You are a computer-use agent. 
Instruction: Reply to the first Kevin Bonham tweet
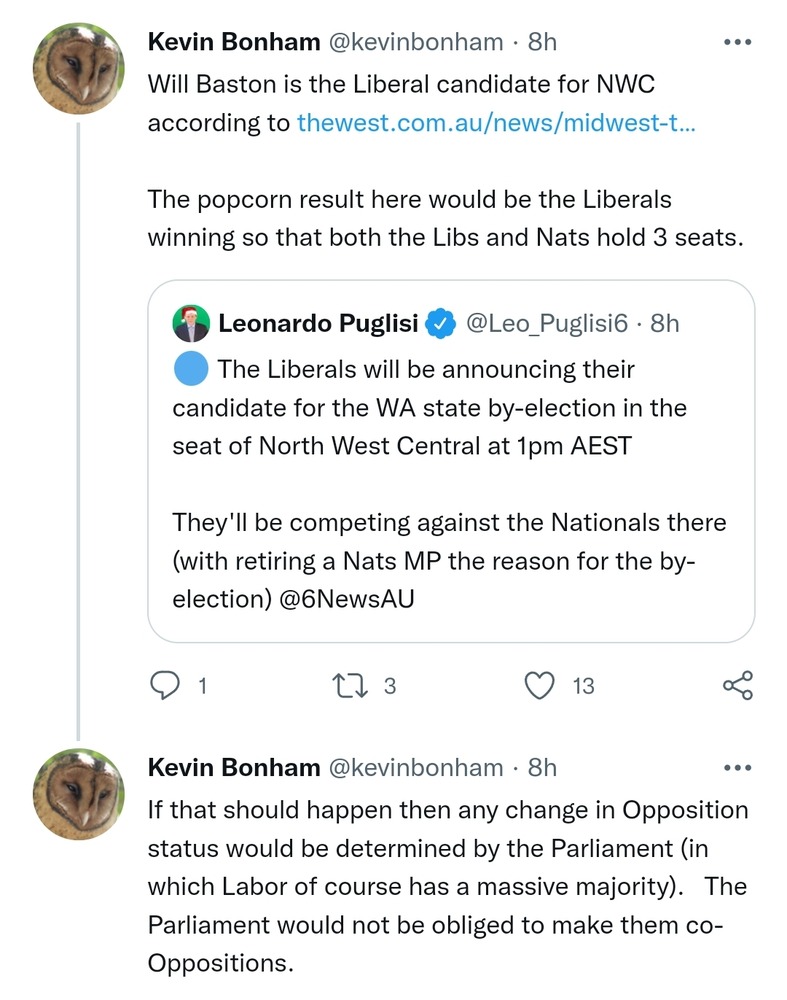(163, 685)
